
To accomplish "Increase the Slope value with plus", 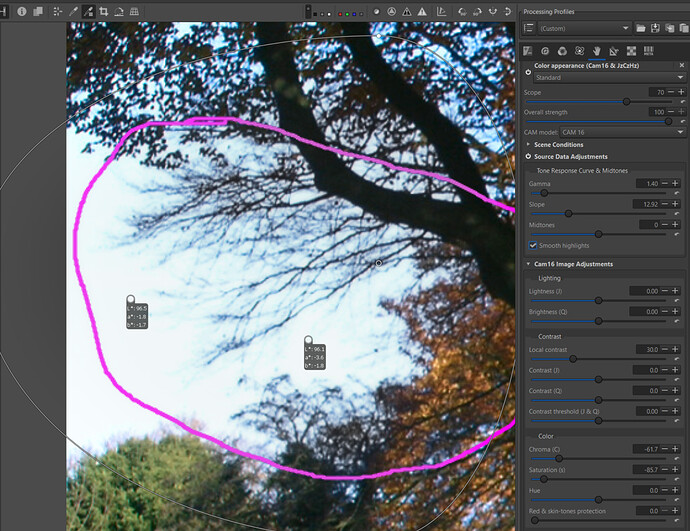I will 675,204.
